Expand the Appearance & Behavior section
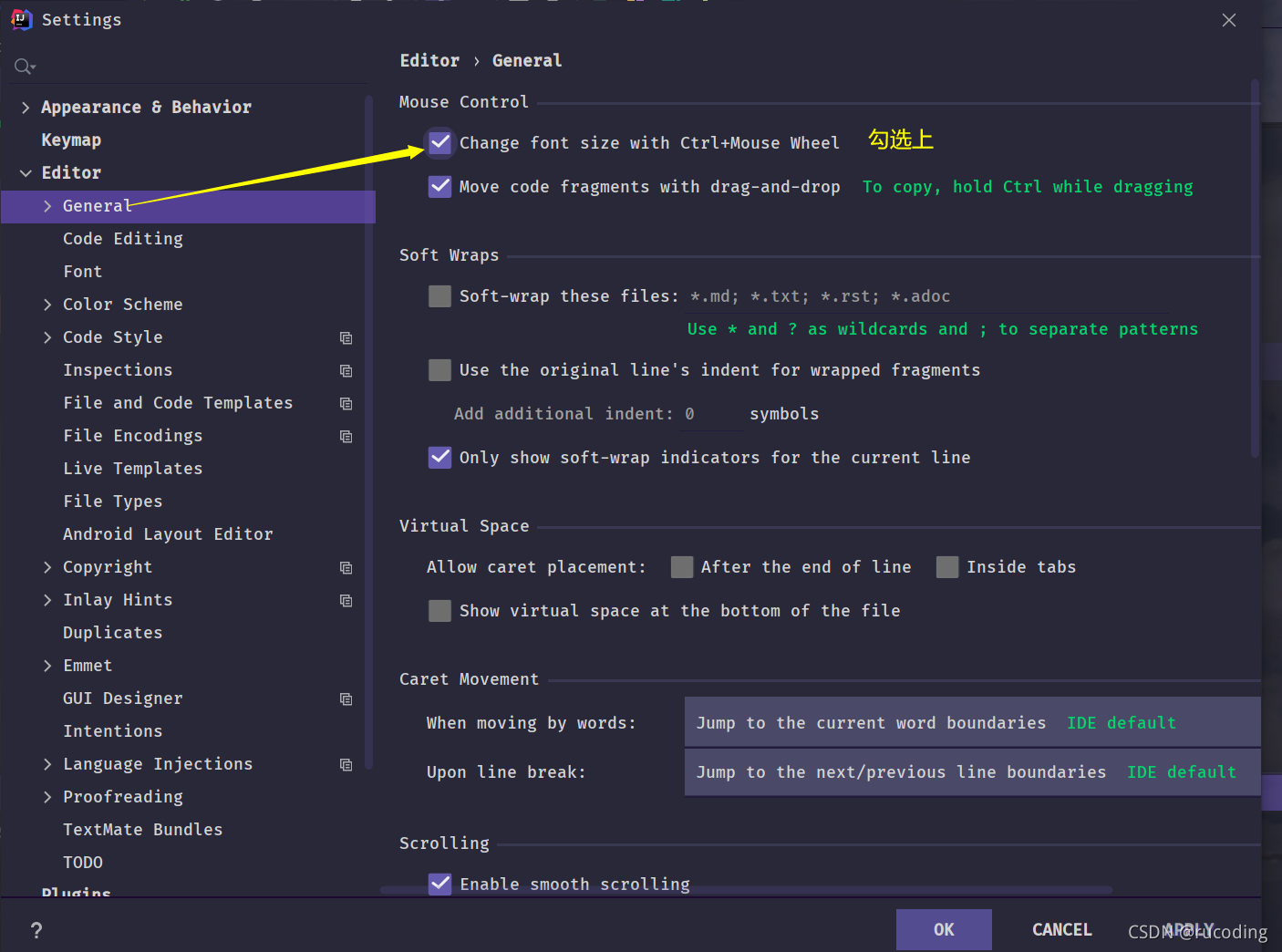The width and height of the screenshot is (1282, 952). (26, 108)
